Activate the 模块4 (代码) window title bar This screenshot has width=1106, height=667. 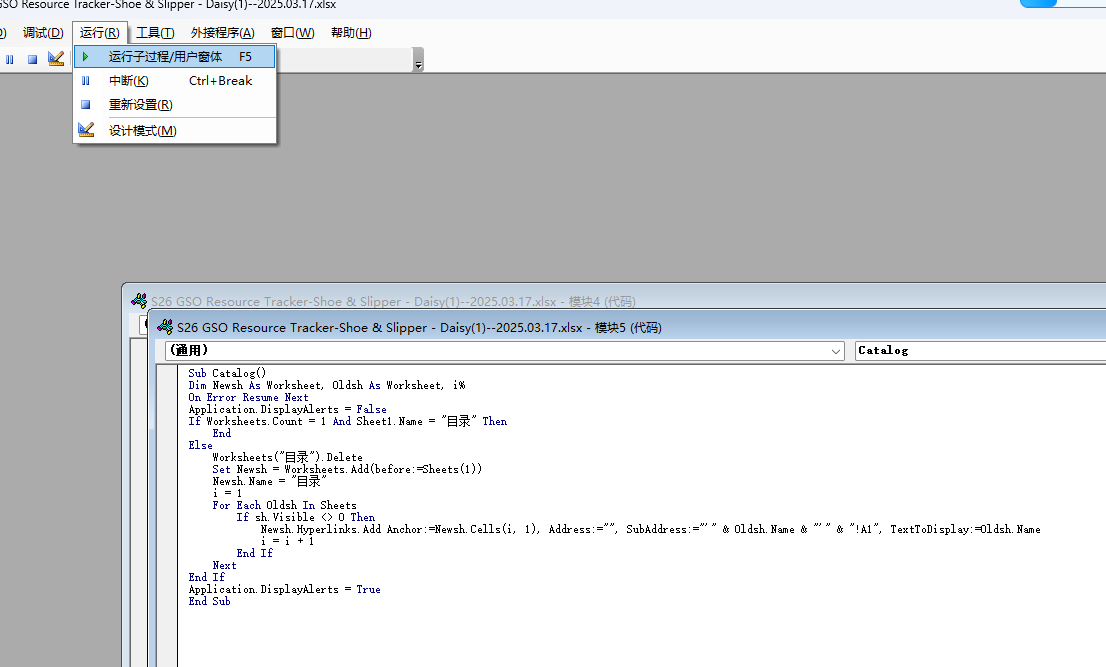(x=393, y=301)
